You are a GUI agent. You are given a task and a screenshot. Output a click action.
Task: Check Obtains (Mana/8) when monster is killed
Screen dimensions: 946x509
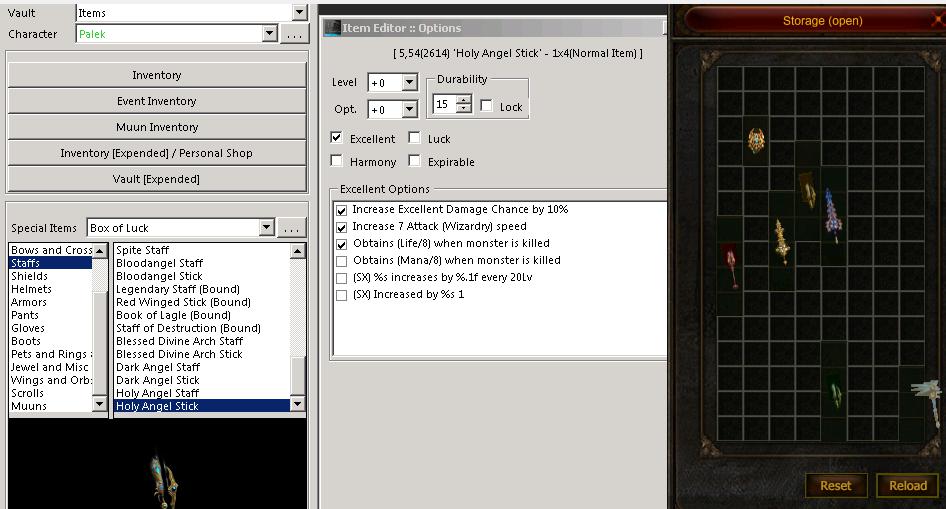(x=341, y=261)
